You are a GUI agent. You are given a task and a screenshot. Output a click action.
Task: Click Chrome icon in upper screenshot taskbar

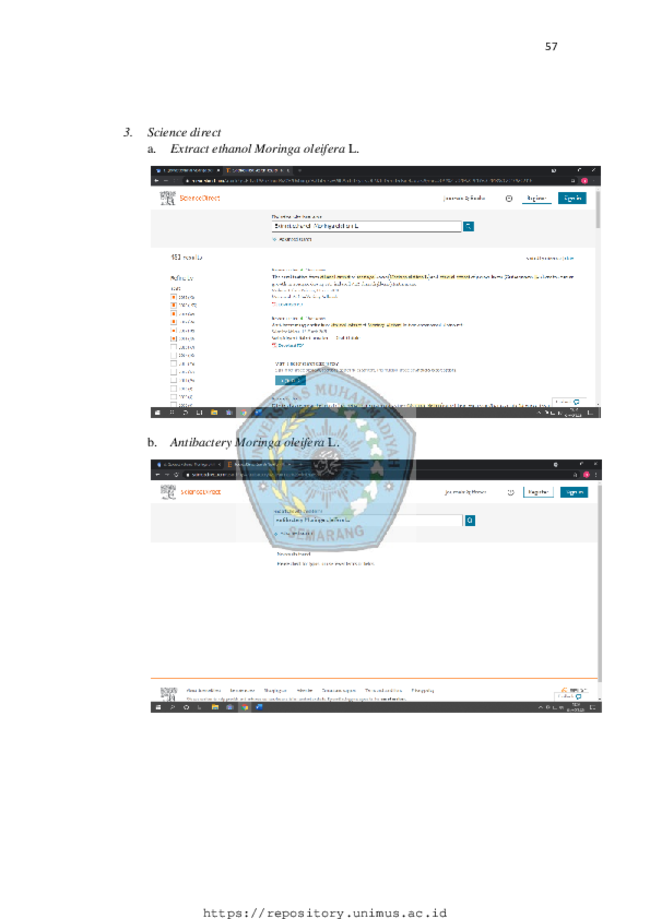(244, 413)
